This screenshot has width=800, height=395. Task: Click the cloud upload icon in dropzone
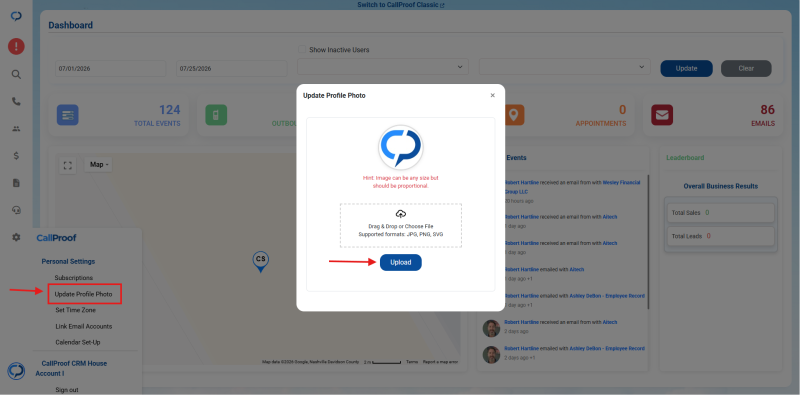click(x=401, y=213)
